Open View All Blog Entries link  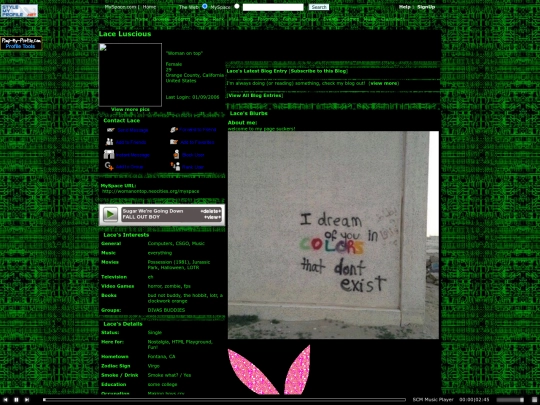(255, 95)
